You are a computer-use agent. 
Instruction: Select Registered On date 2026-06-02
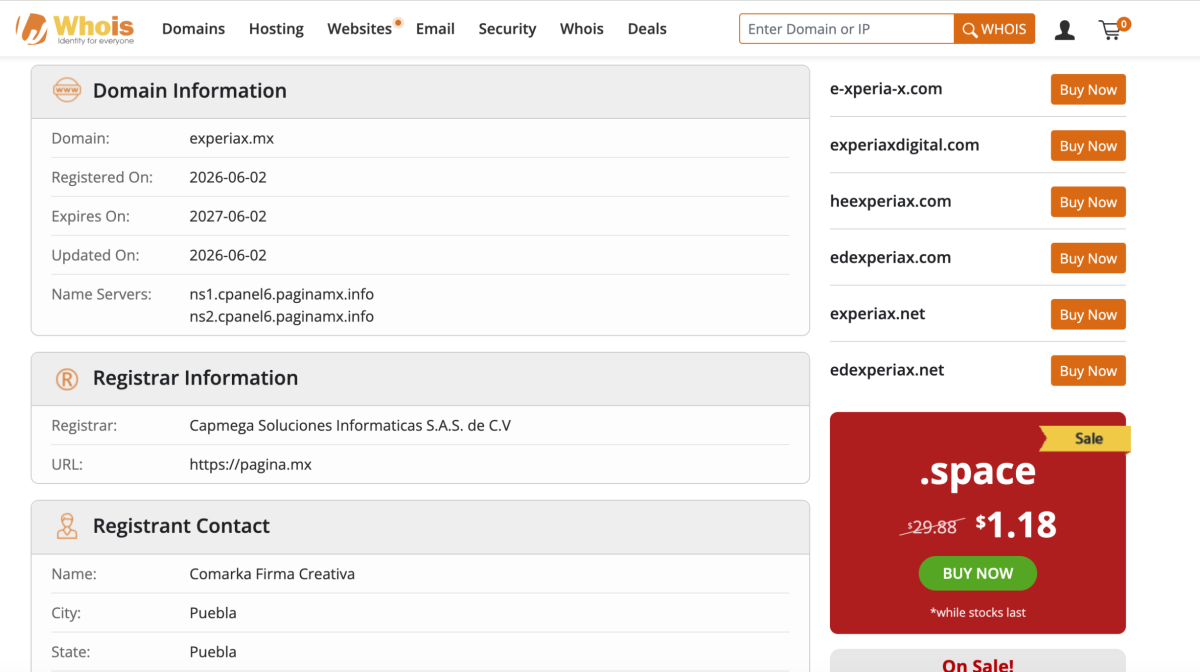(228, 177)
